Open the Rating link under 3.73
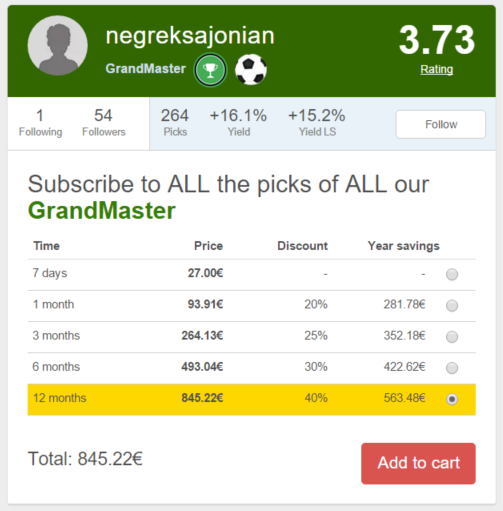Image resolution: width=503 pixels, height=511 pixels. click(x=437, y=69)
